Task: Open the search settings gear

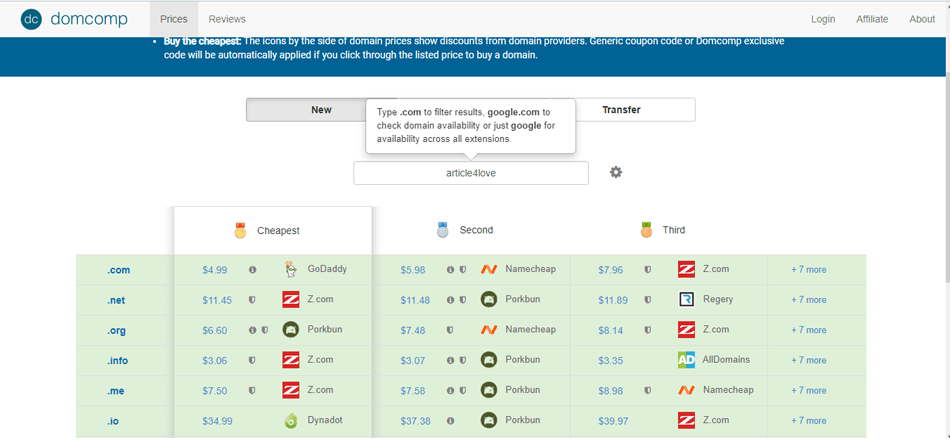Action: click(616, 173)
